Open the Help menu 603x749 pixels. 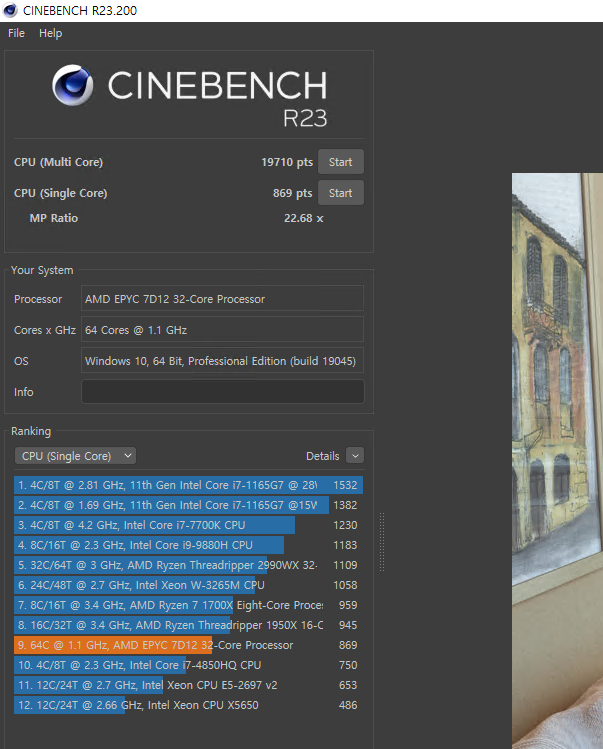[x=51, y=33]
